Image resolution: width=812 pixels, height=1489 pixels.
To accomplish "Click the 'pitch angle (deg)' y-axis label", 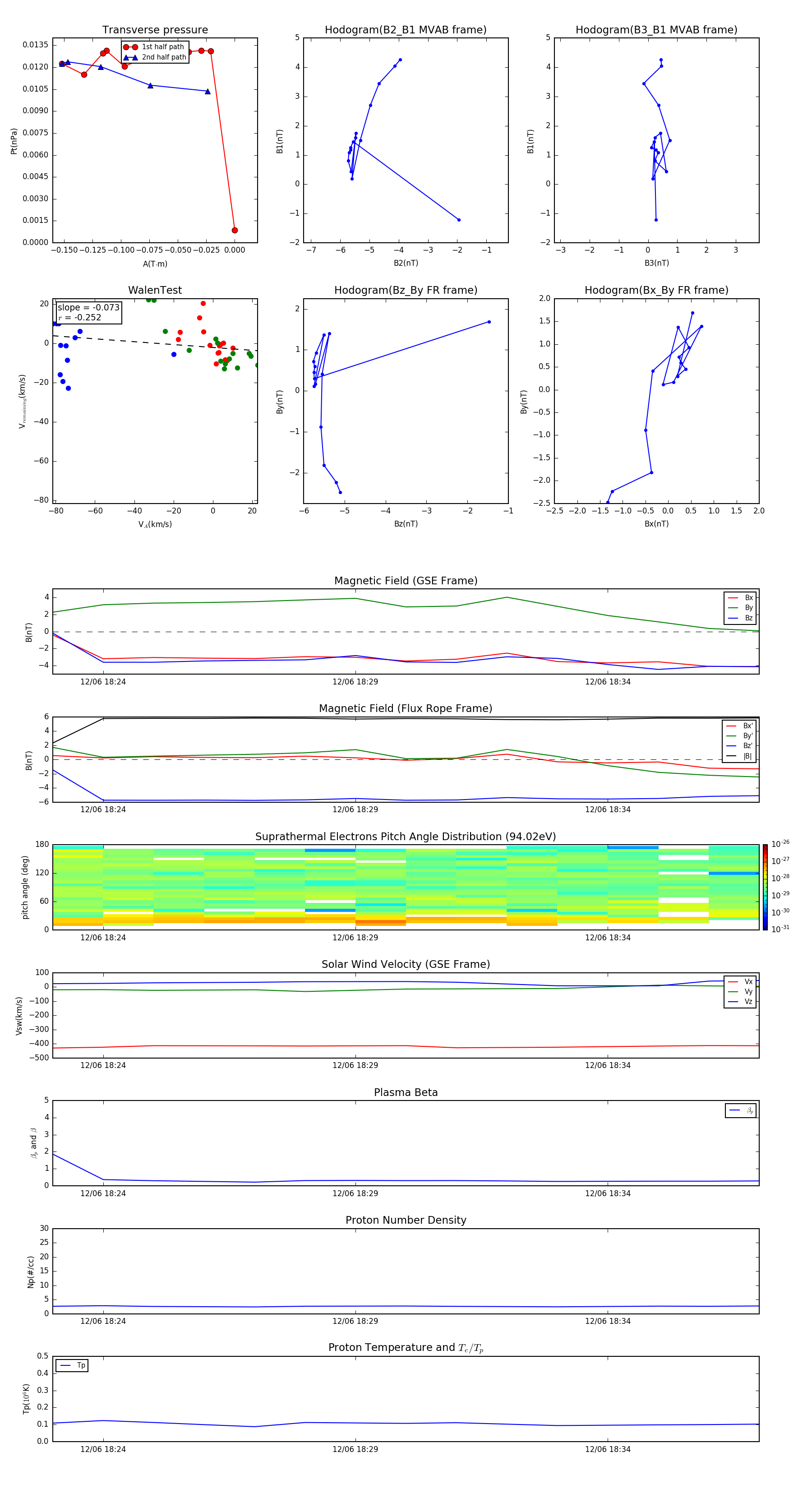I will point(25,887).
